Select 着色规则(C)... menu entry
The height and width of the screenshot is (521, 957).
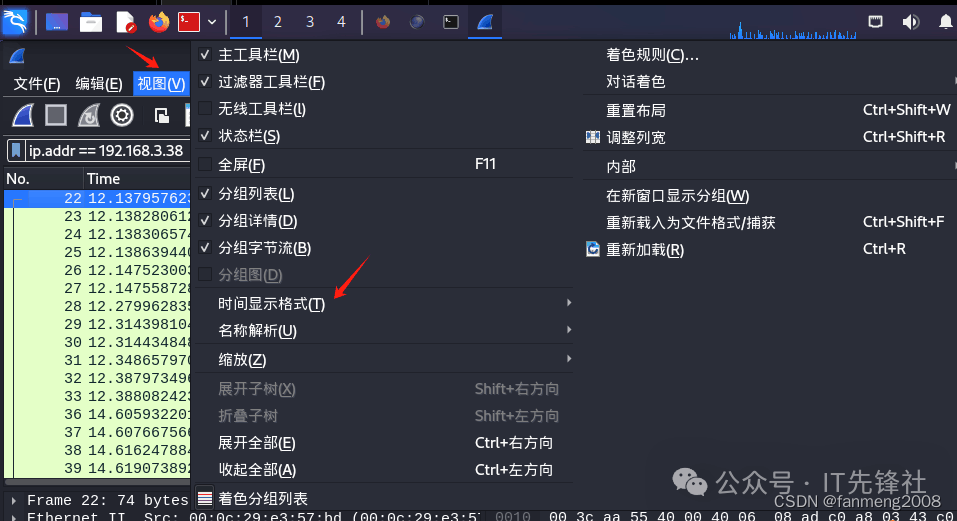[x=652, y=55]
